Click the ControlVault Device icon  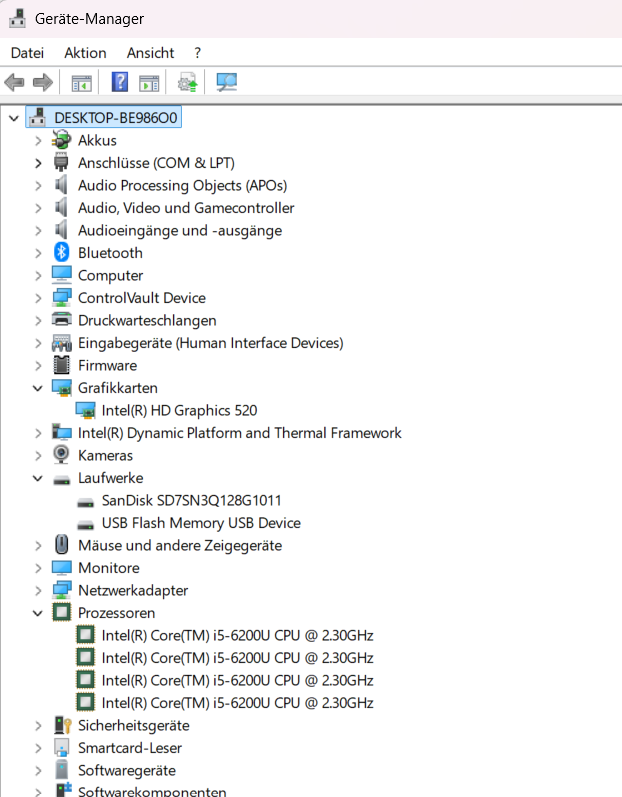[61, 298]
